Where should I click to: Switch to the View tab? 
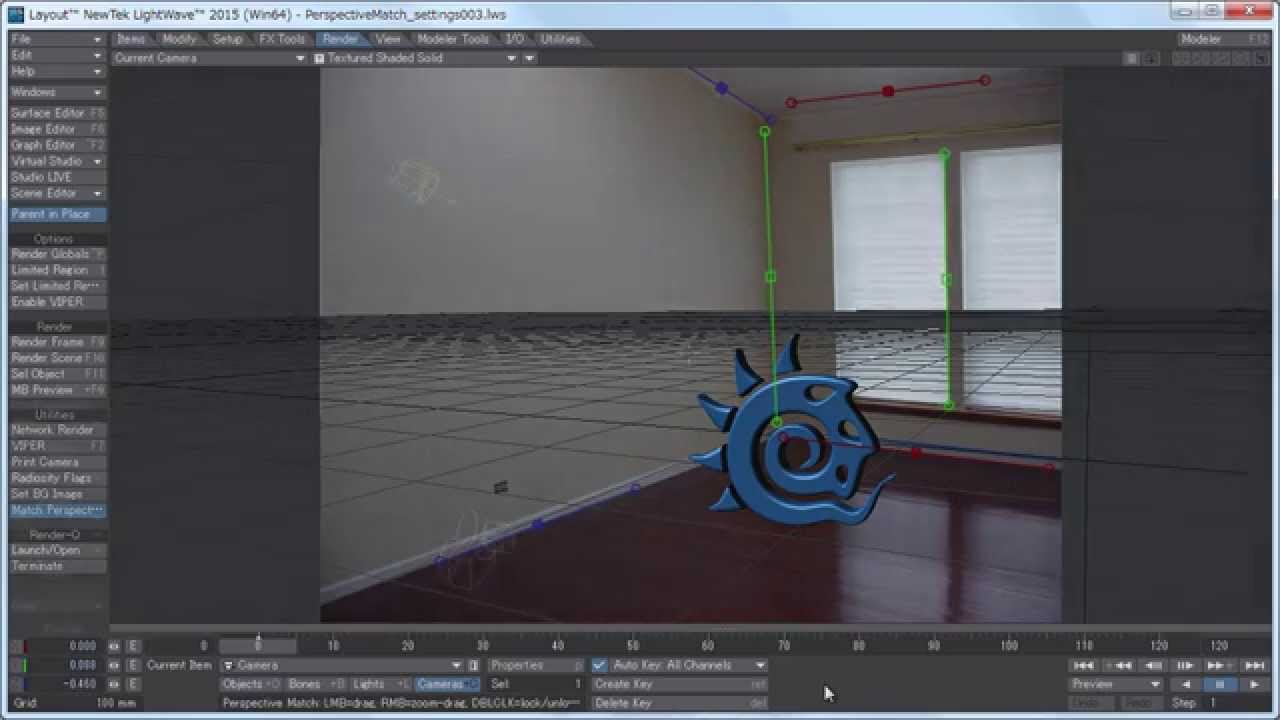[x=388, y=39]
